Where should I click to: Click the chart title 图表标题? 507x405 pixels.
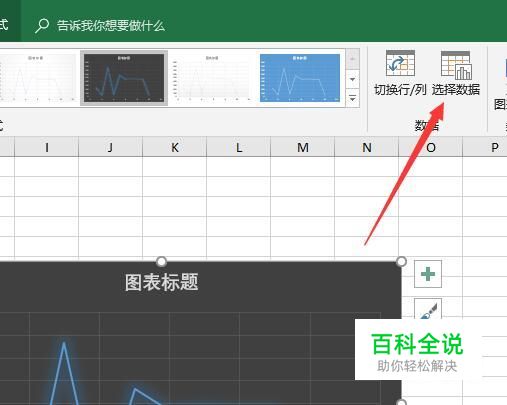point(161,282)
